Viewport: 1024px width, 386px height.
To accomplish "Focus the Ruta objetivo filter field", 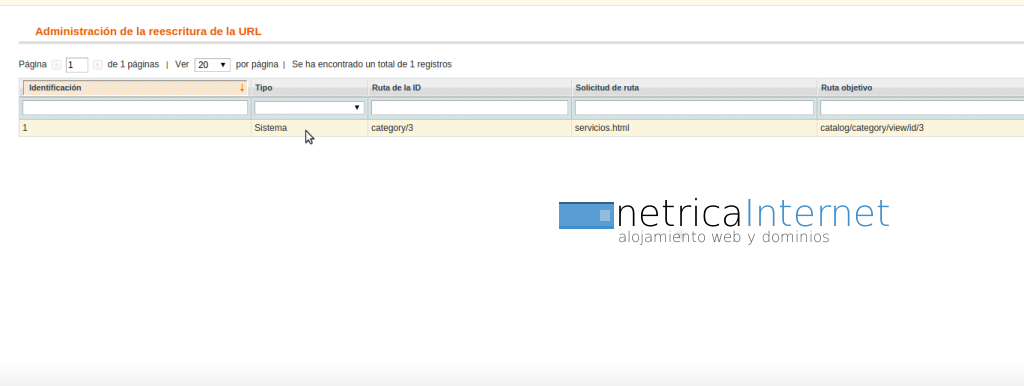I will [921, 108].
